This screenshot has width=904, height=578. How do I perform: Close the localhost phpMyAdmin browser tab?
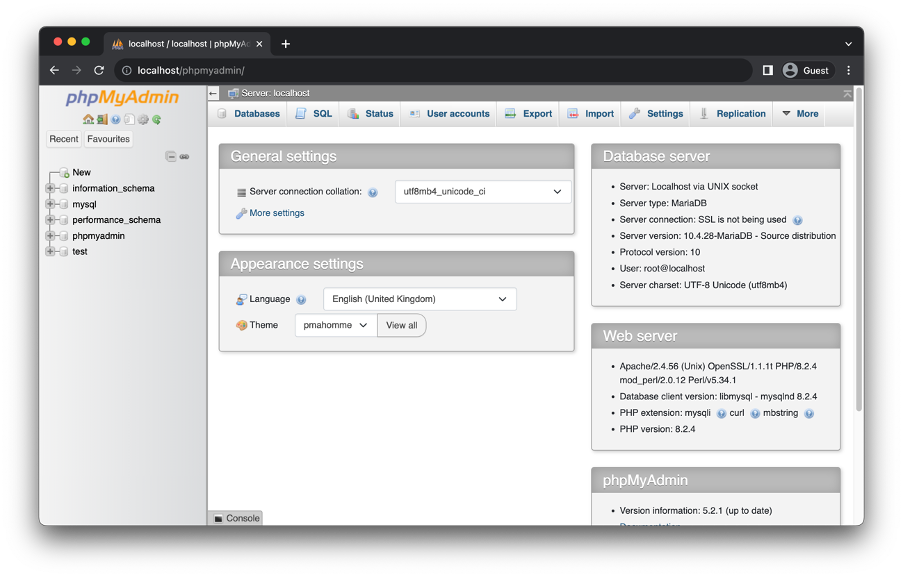(259, 44)
